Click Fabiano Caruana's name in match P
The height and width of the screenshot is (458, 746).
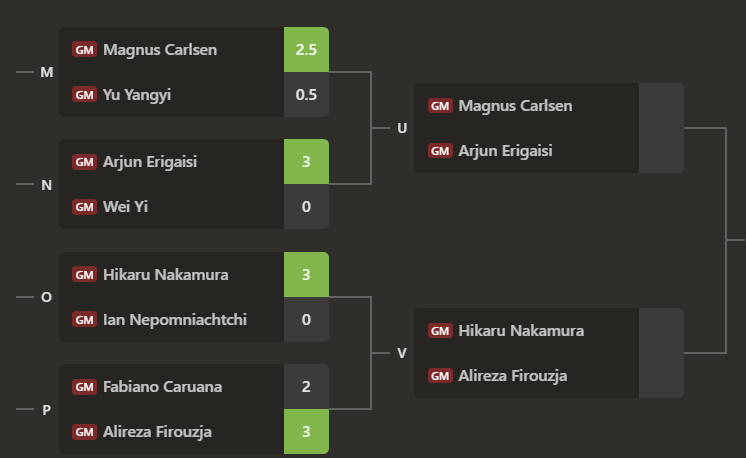click(x=163, y=387)
